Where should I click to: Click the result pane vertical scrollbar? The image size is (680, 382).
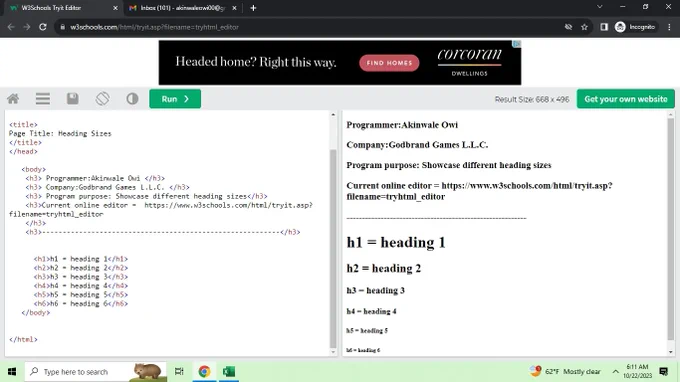(x=671, y=230)
